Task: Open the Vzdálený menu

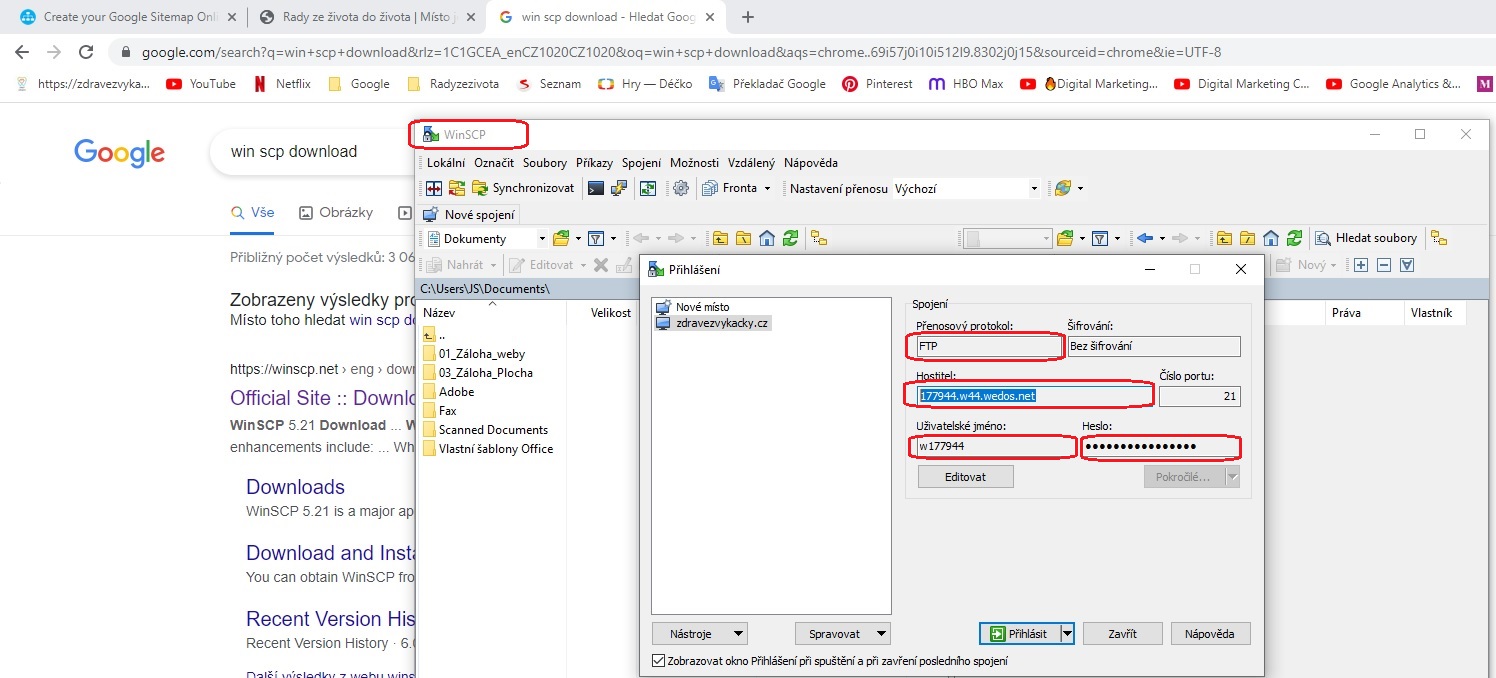Action: click(751, 163)
